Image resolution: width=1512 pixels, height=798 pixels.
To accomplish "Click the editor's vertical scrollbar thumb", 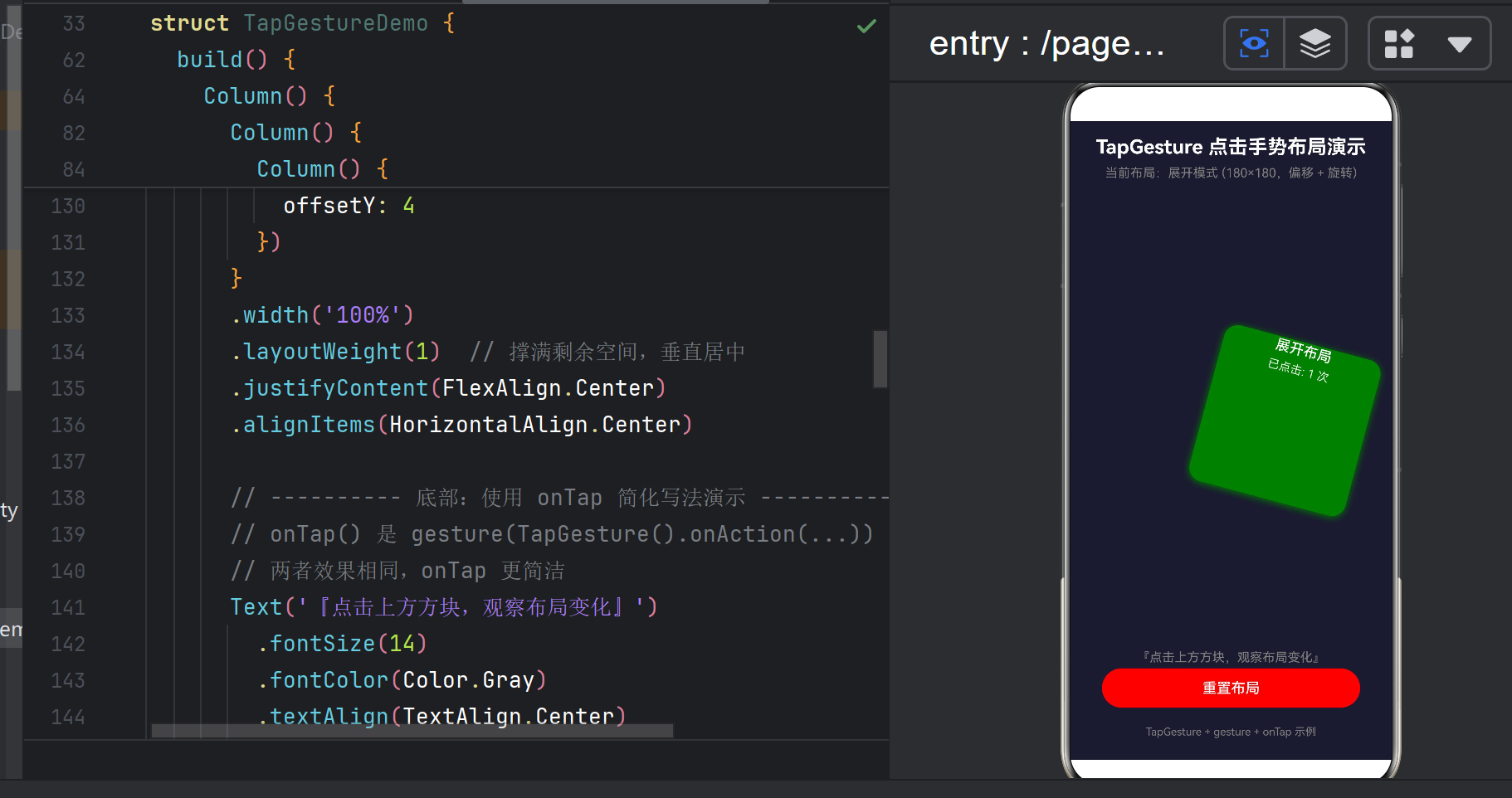I will point(880,359).
